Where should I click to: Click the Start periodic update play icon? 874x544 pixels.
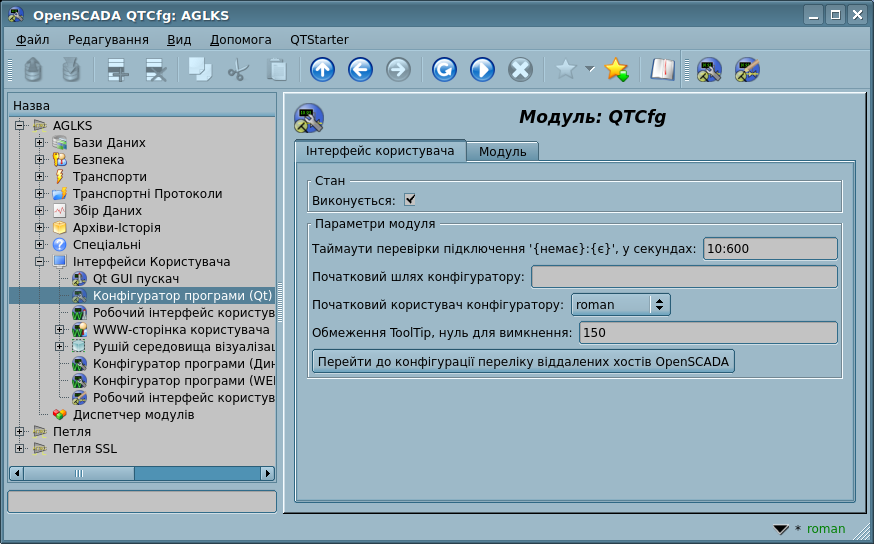(x=482, y=69)
